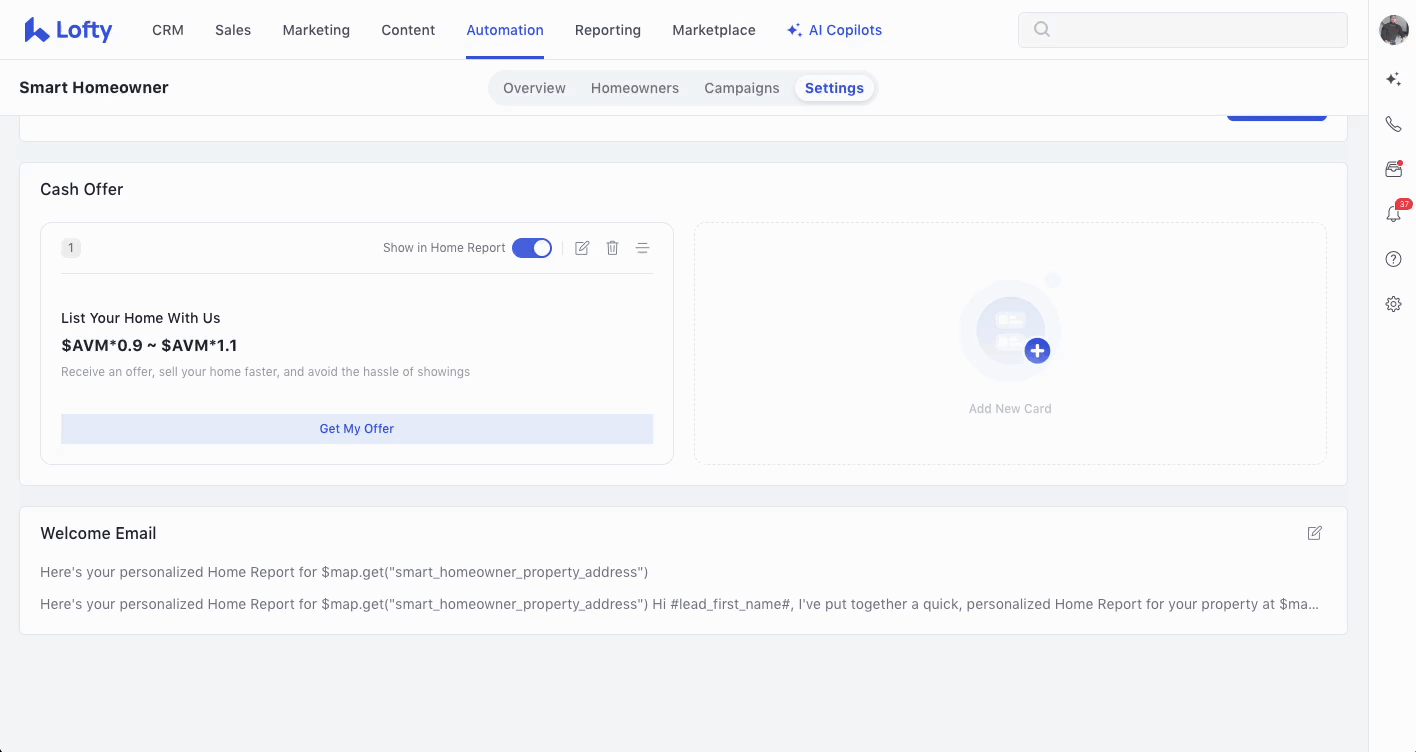Screen dimensions: 1416x752
Task: Add New Card to Cash Offer
Action: [1010, 343]
